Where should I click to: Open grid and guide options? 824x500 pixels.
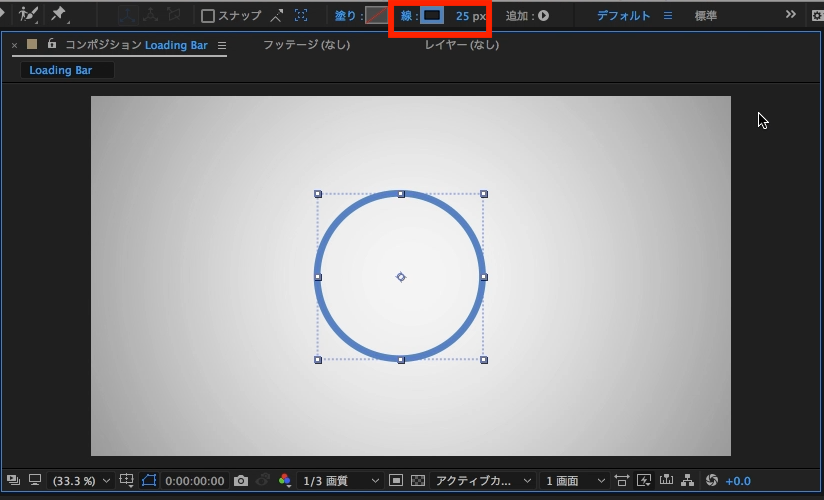tap(127, 480)
